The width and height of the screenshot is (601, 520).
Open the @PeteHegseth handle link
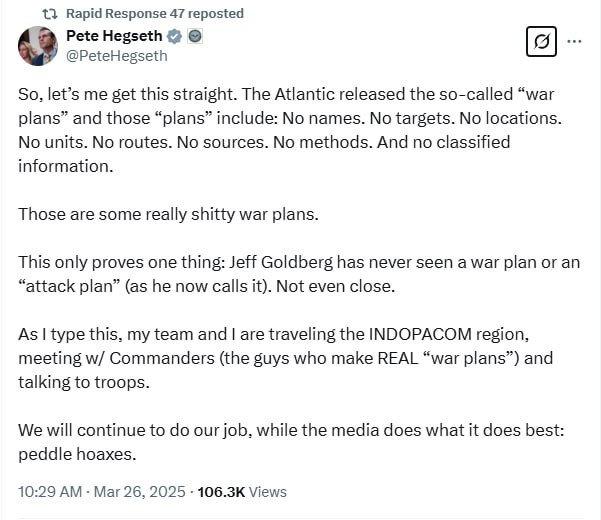click(x=116, y=56)
